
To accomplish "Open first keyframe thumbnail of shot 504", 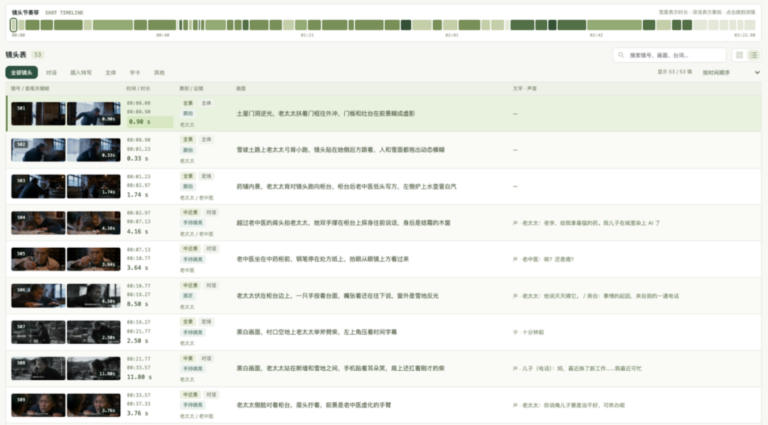I will click(38, 223).
